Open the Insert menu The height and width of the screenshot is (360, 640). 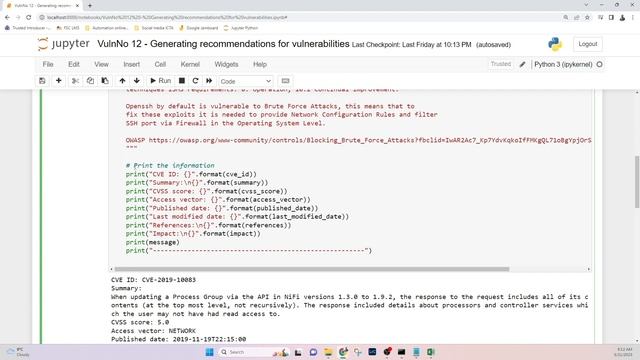[x=131, y=64]
